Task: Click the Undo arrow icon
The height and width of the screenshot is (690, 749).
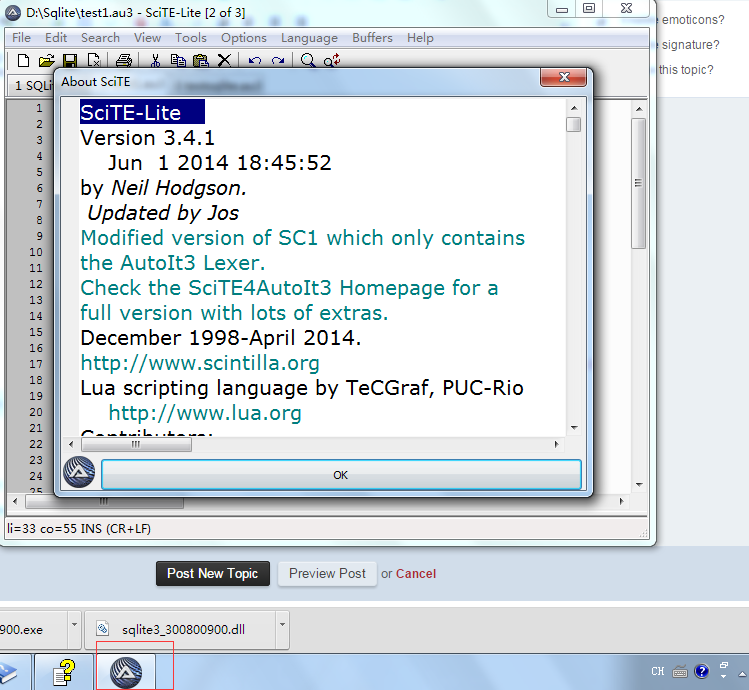Action: click(255, 61)
